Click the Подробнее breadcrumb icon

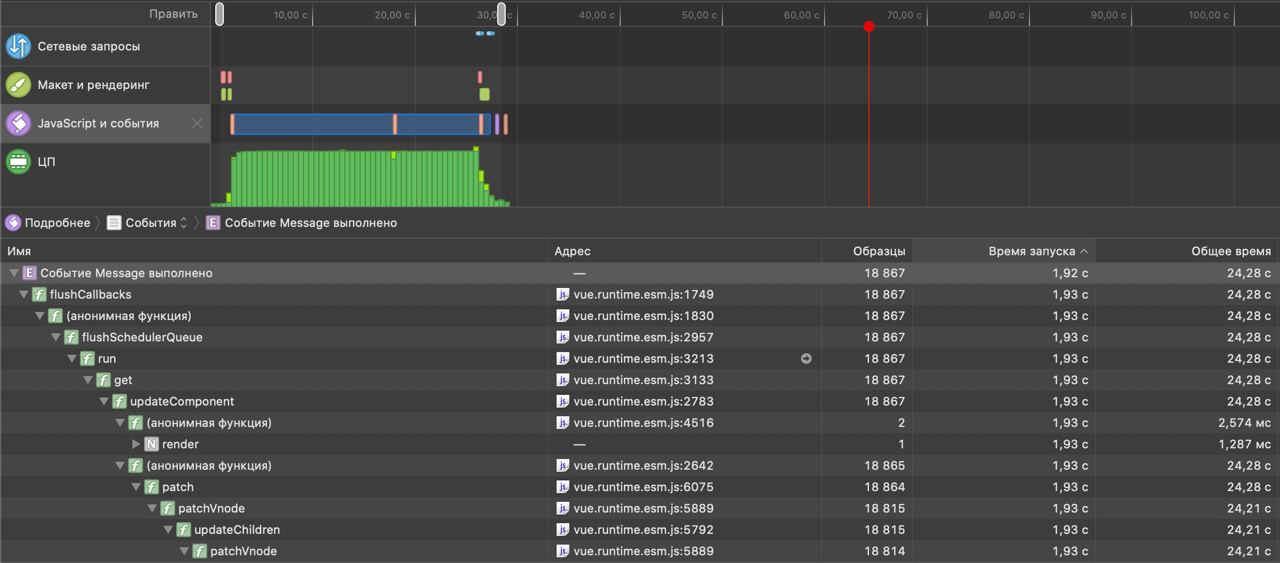coord(13,223)
